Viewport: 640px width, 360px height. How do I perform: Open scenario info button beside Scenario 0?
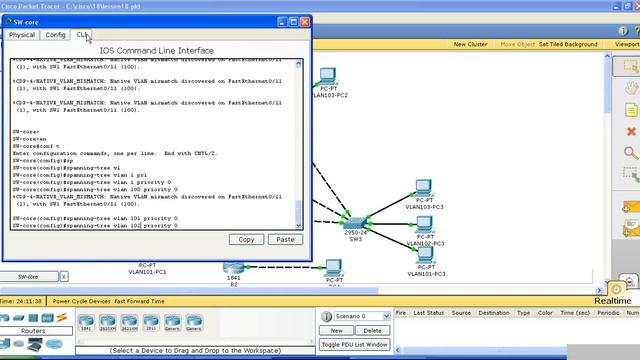point(326,316)
